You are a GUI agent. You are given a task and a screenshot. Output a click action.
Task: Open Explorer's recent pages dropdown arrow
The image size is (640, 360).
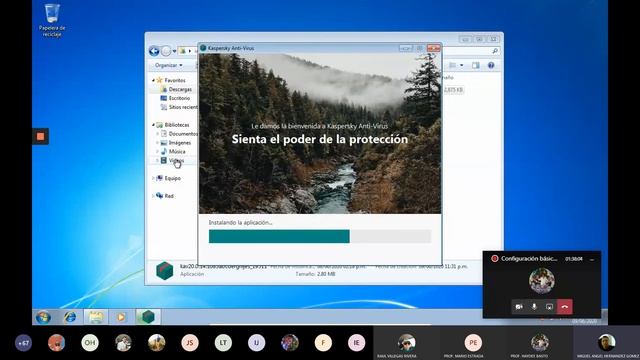[174, 51]
